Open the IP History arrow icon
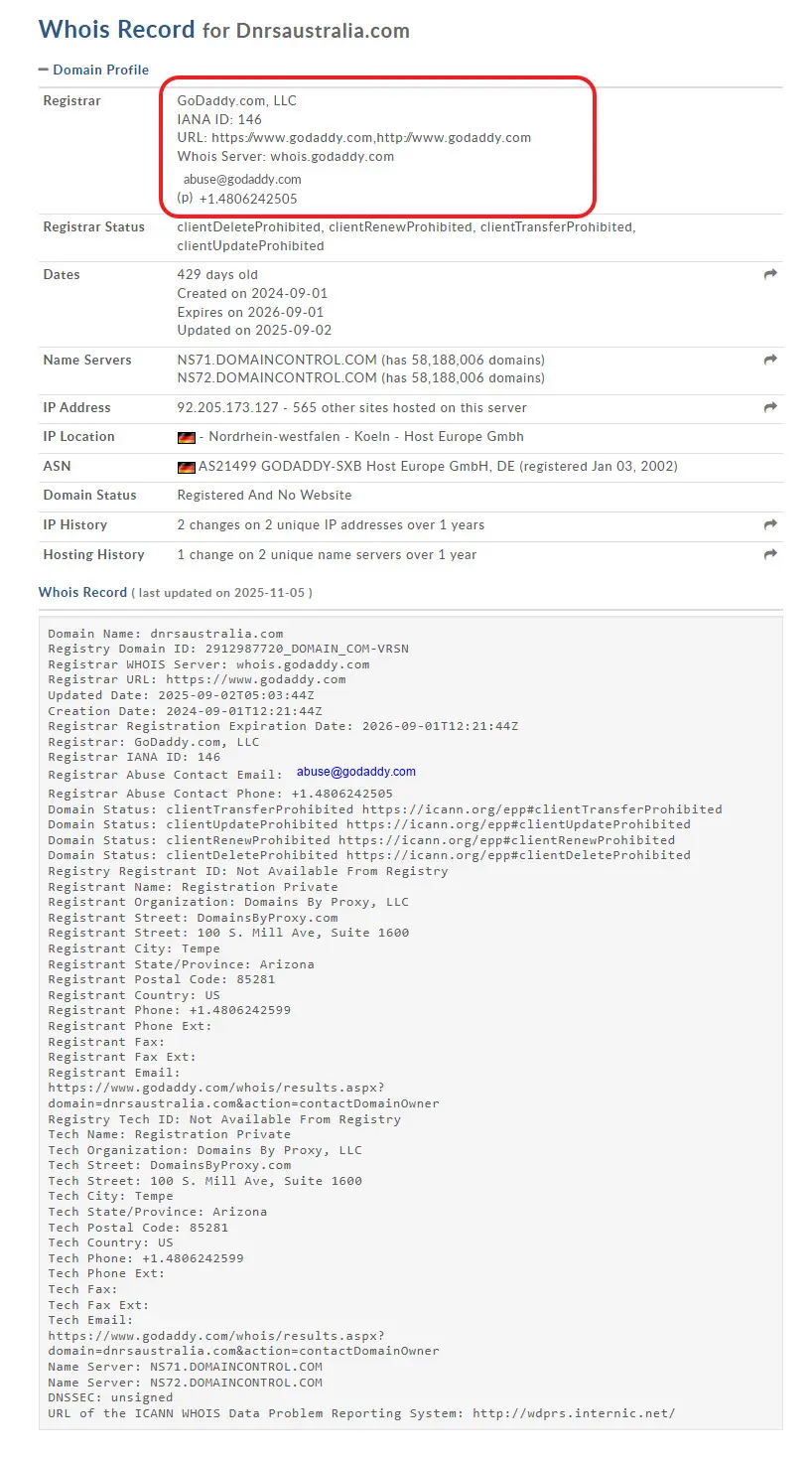Screen dimensions: 812x1460 769,524
